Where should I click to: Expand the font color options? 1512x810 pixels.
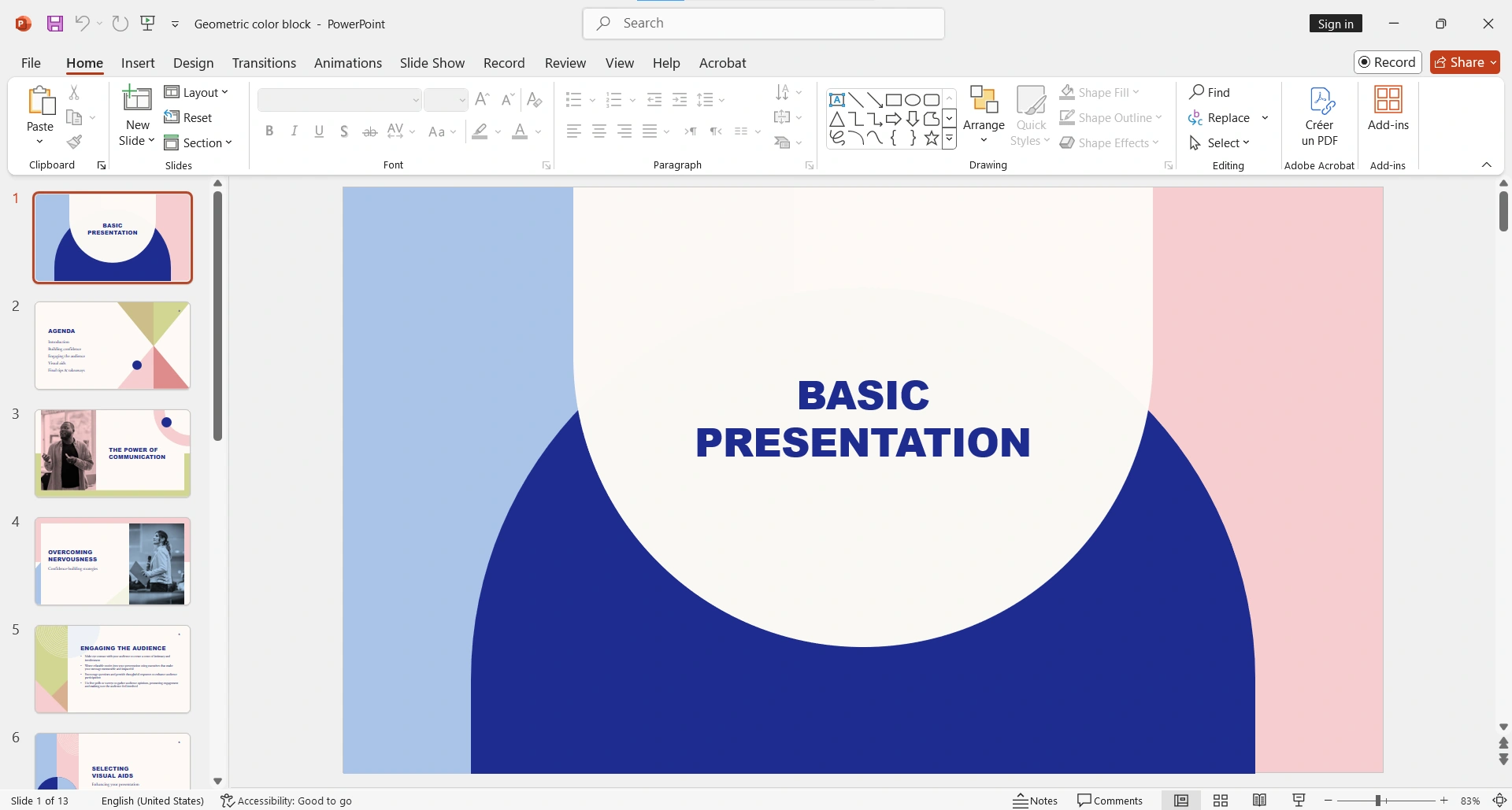[538, 131]
